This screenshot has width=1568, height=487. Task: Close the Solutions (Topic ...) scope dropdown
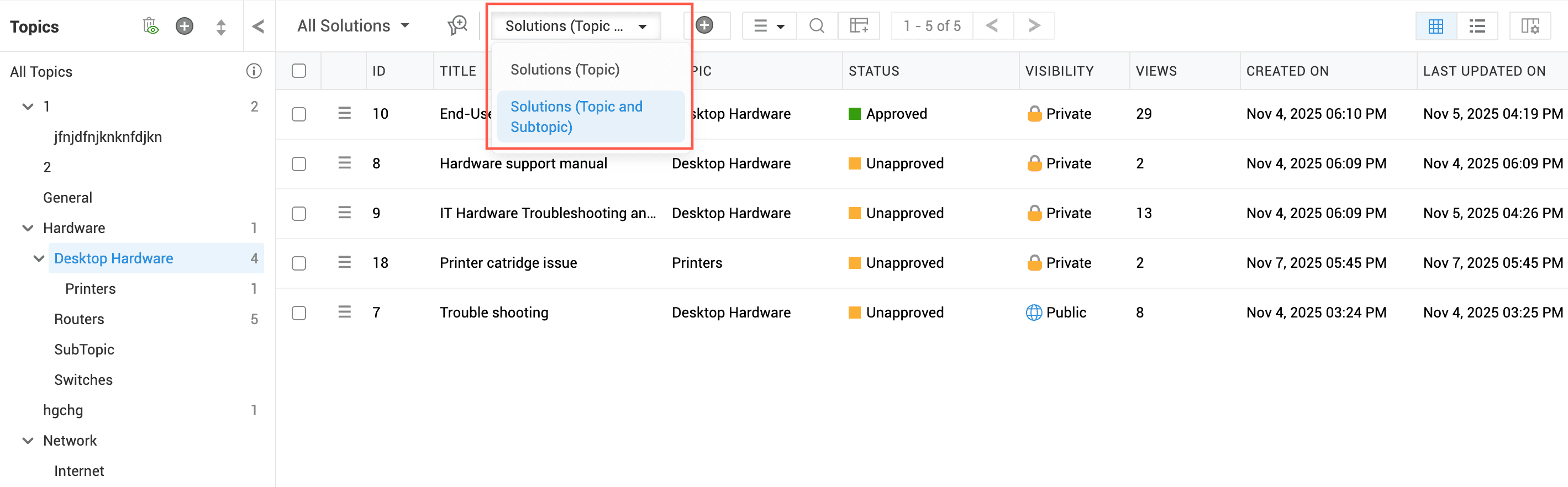click(576, 26)
